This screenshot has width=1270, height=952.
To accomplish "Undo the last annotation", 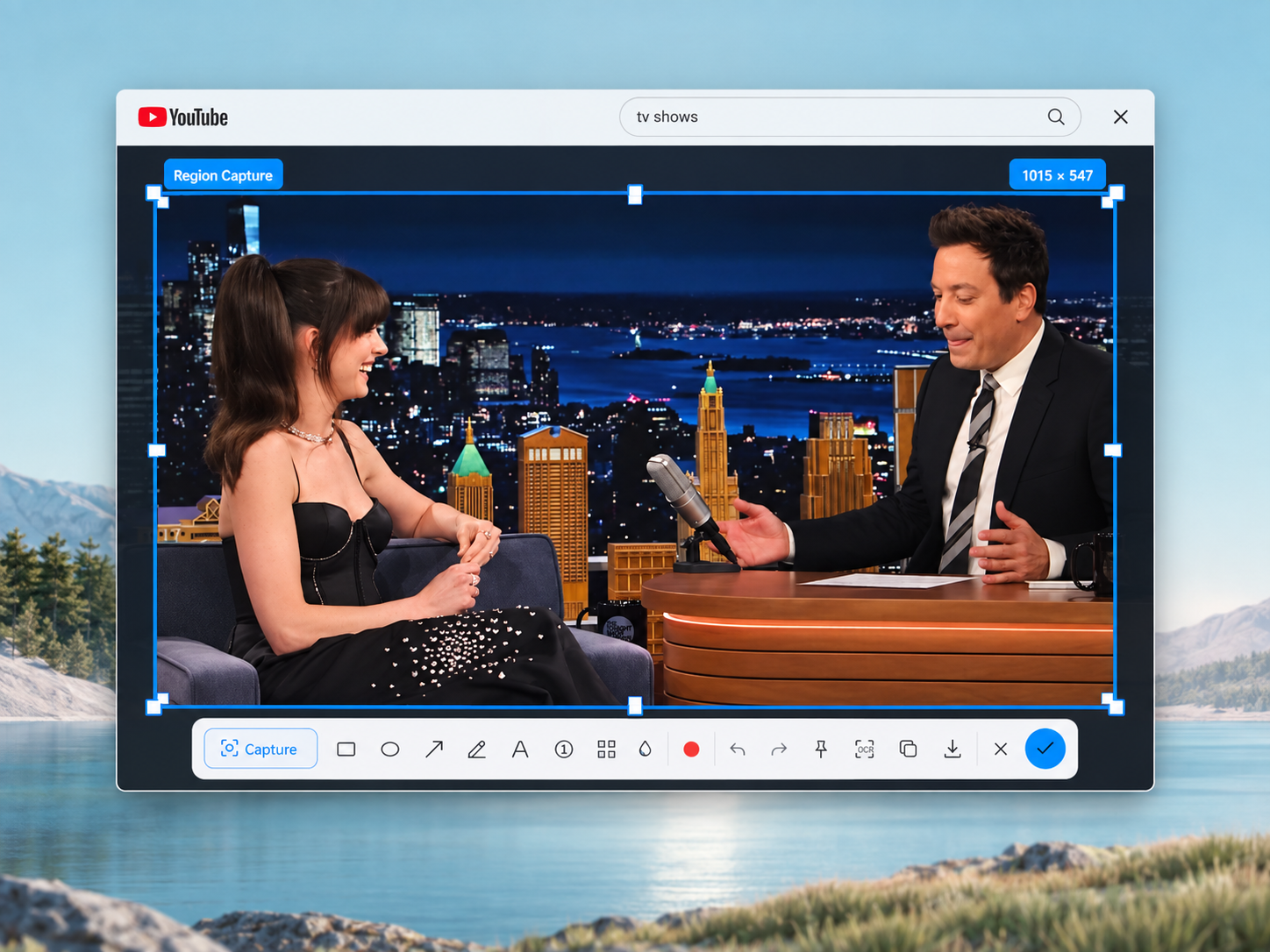I will coord(738,750).
